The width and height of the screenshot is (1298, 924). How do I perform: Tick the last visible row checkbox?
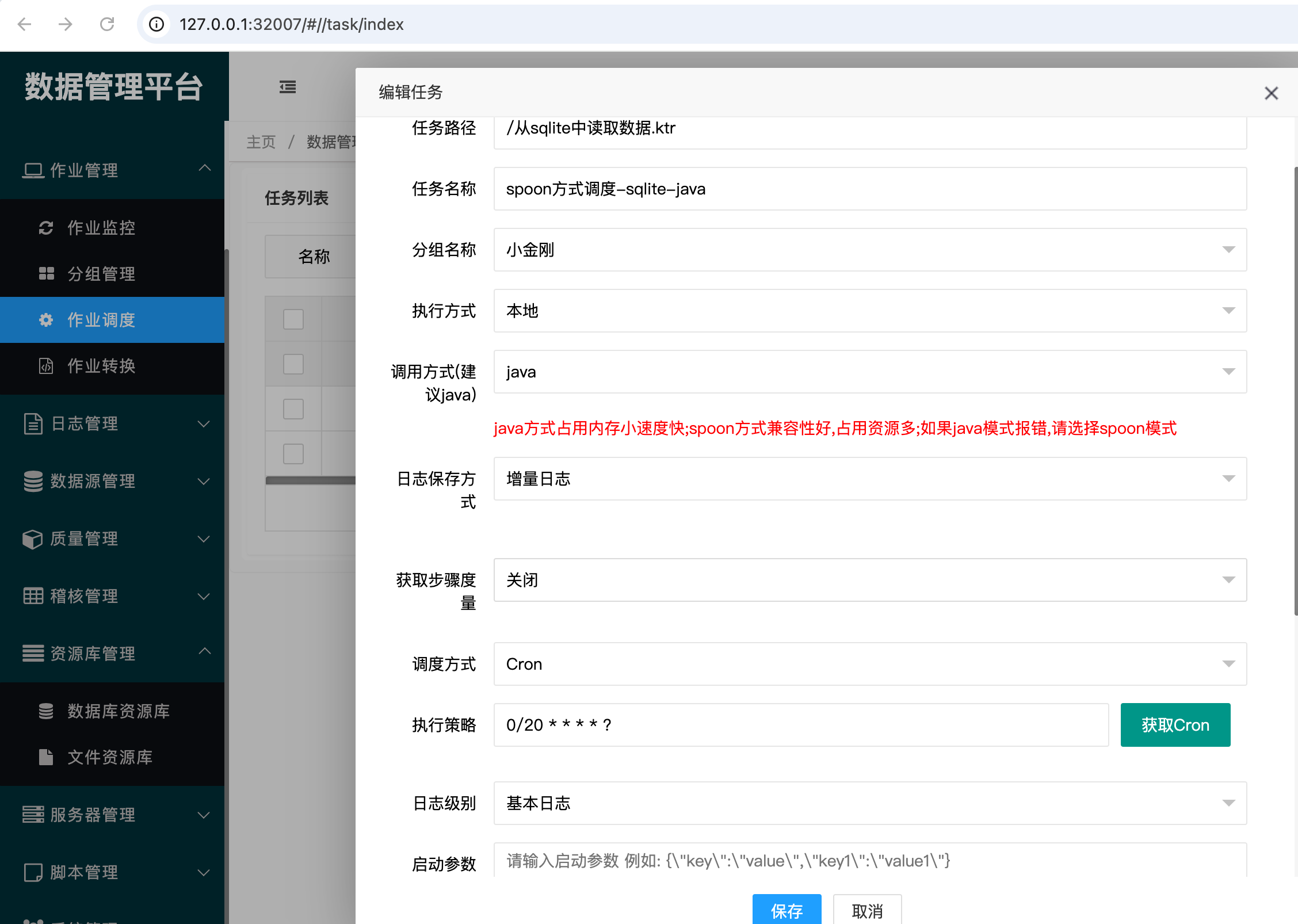(293, 453)
